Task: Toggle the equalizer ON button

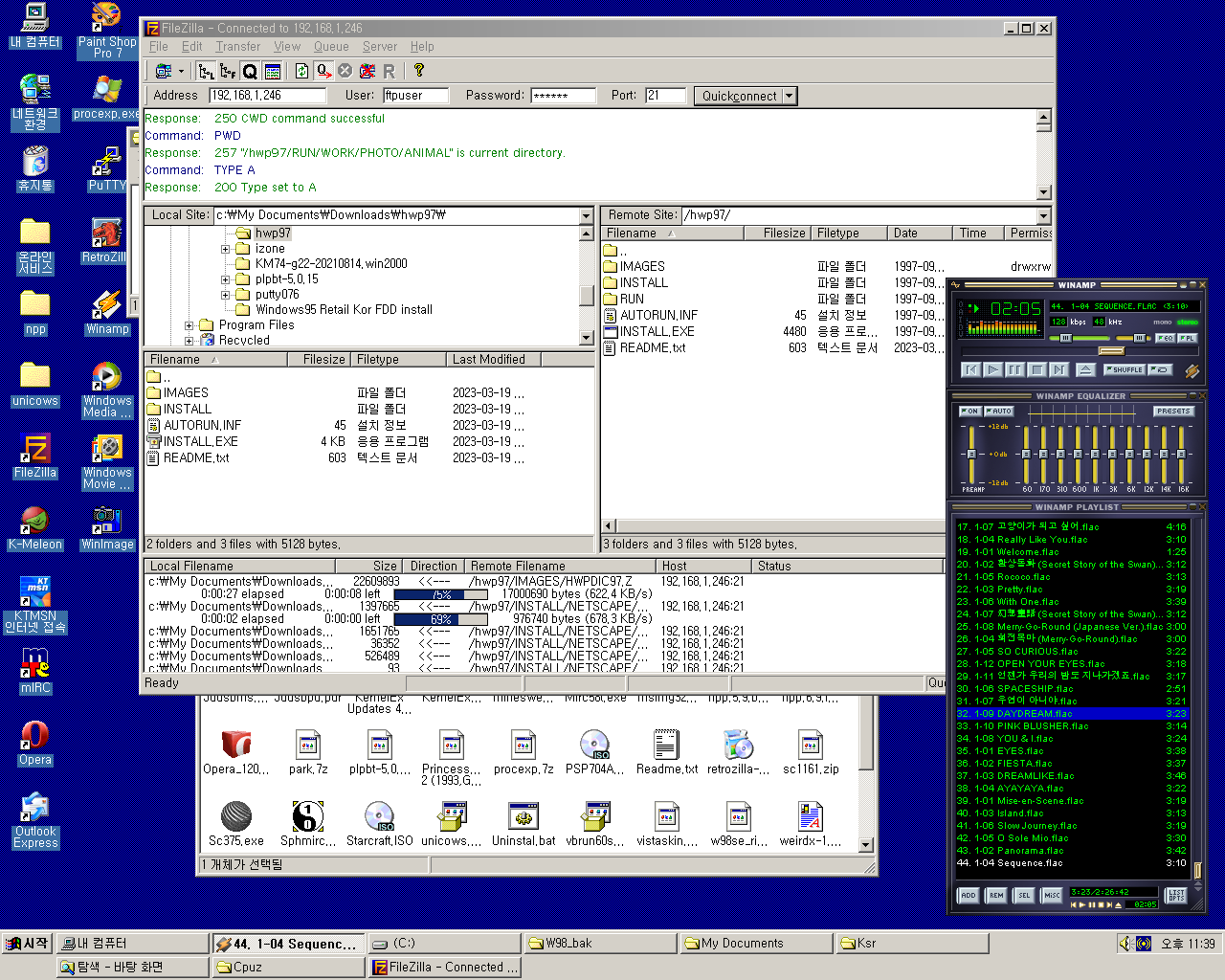Action: point(969,412)
